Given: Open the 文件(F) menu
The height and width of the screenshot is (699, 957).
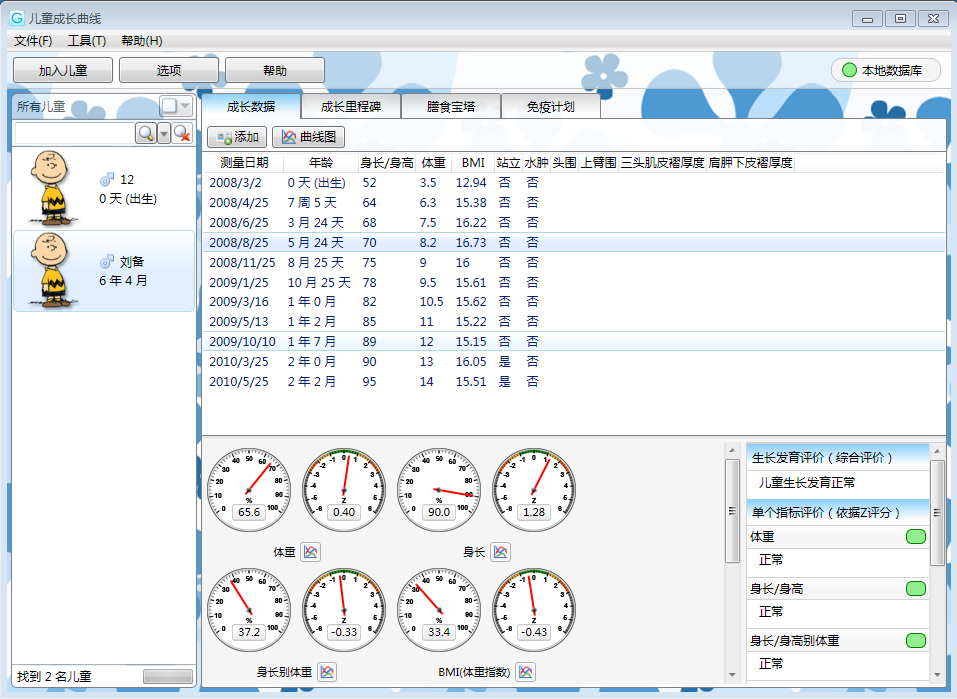Looking at the screenshot, I should 33,41.
